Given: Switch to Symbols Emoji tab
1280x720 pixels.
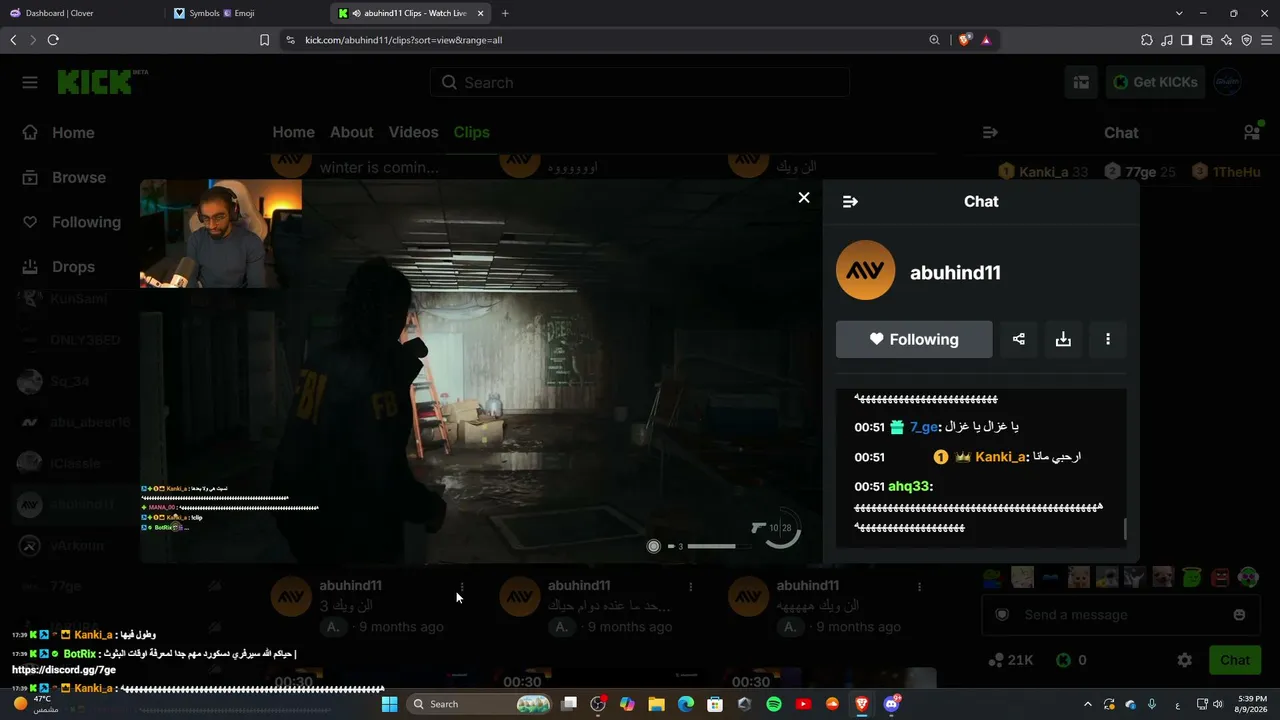Looking at the screenshot, I should (x=248, y=13).
